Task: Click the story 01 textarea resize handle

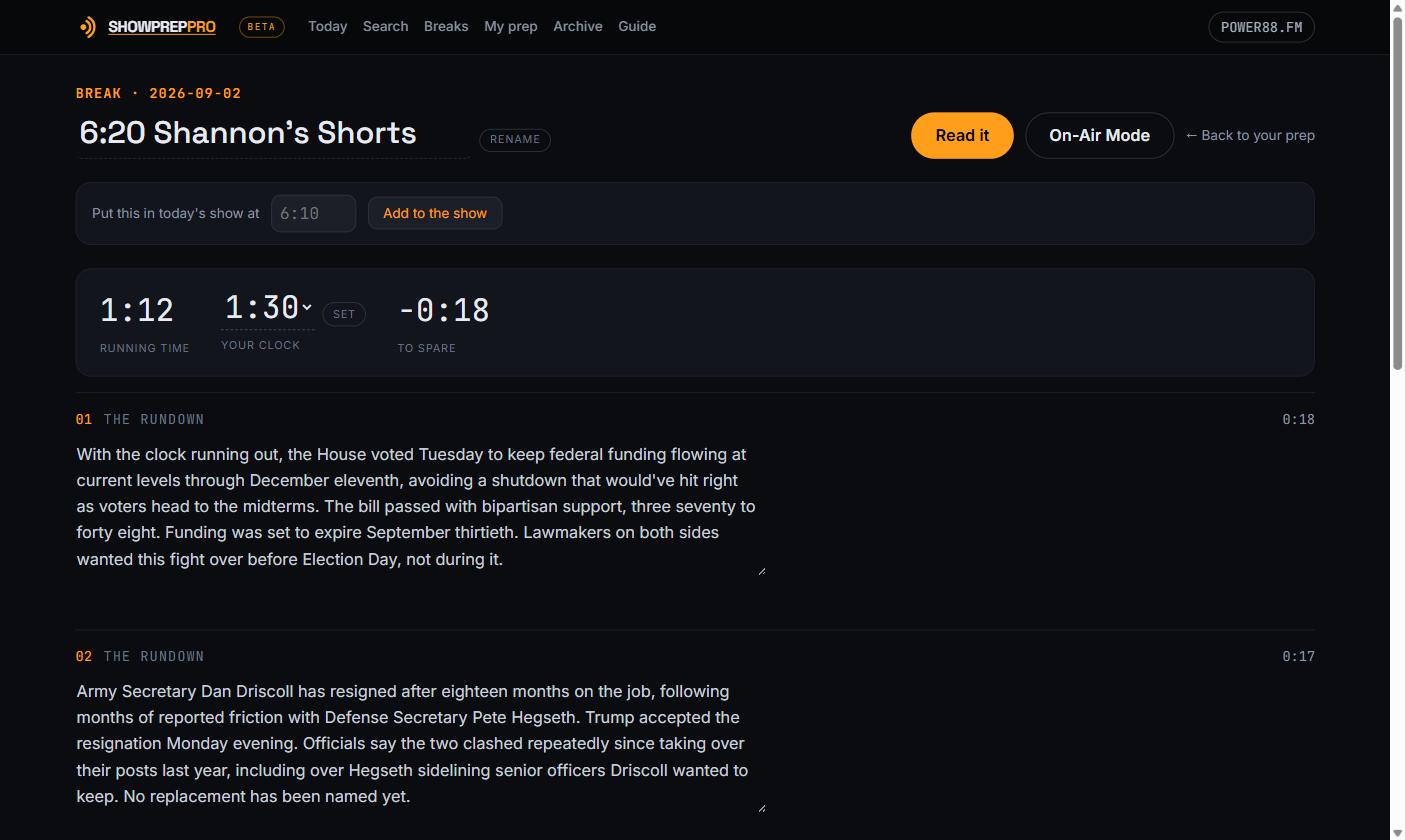Action: 761,571
